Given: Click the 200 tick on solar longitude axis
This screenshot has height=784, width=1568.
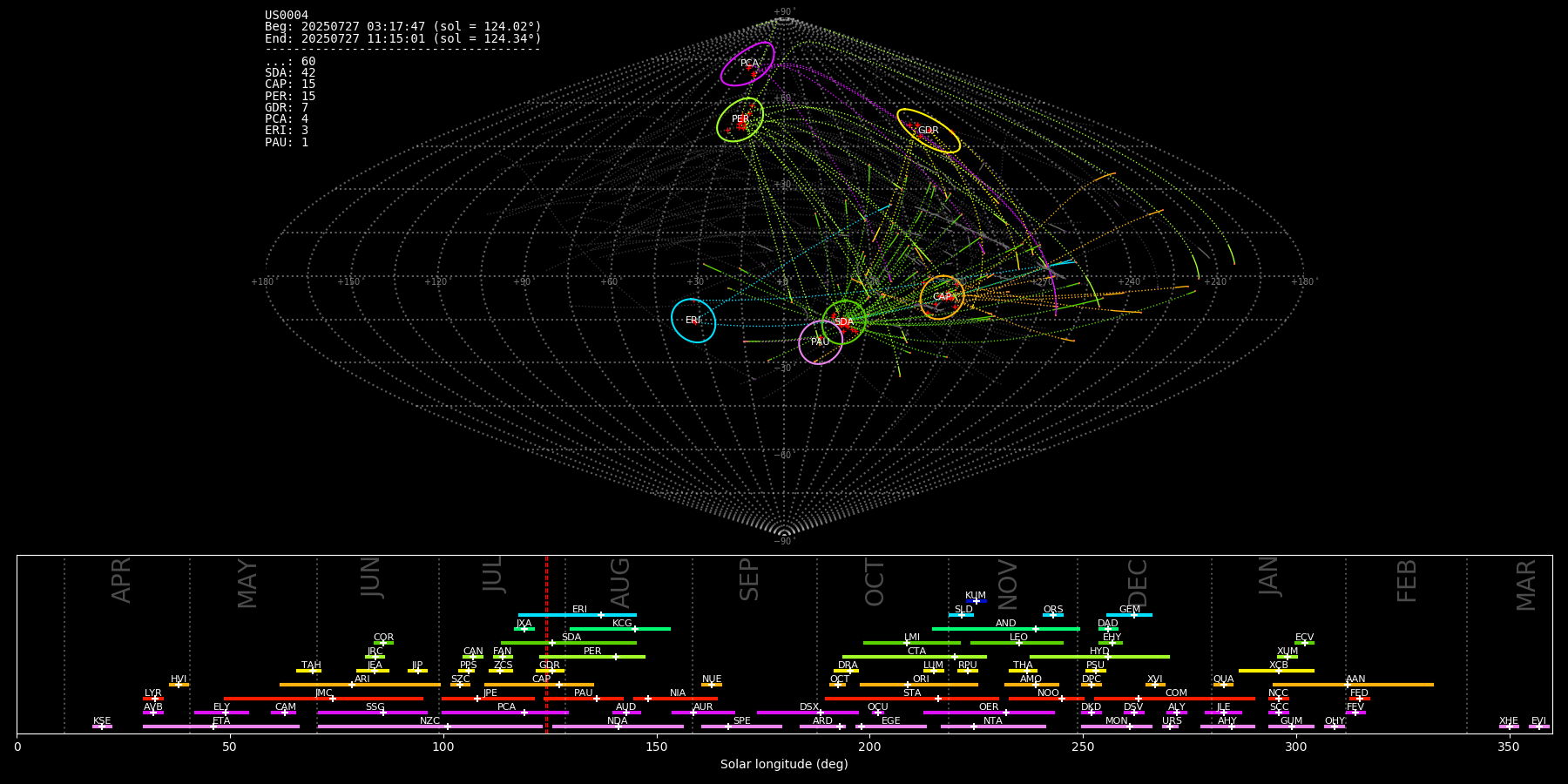Looking at the screenshot, I should pyautogui.click(x=869, y=747).
